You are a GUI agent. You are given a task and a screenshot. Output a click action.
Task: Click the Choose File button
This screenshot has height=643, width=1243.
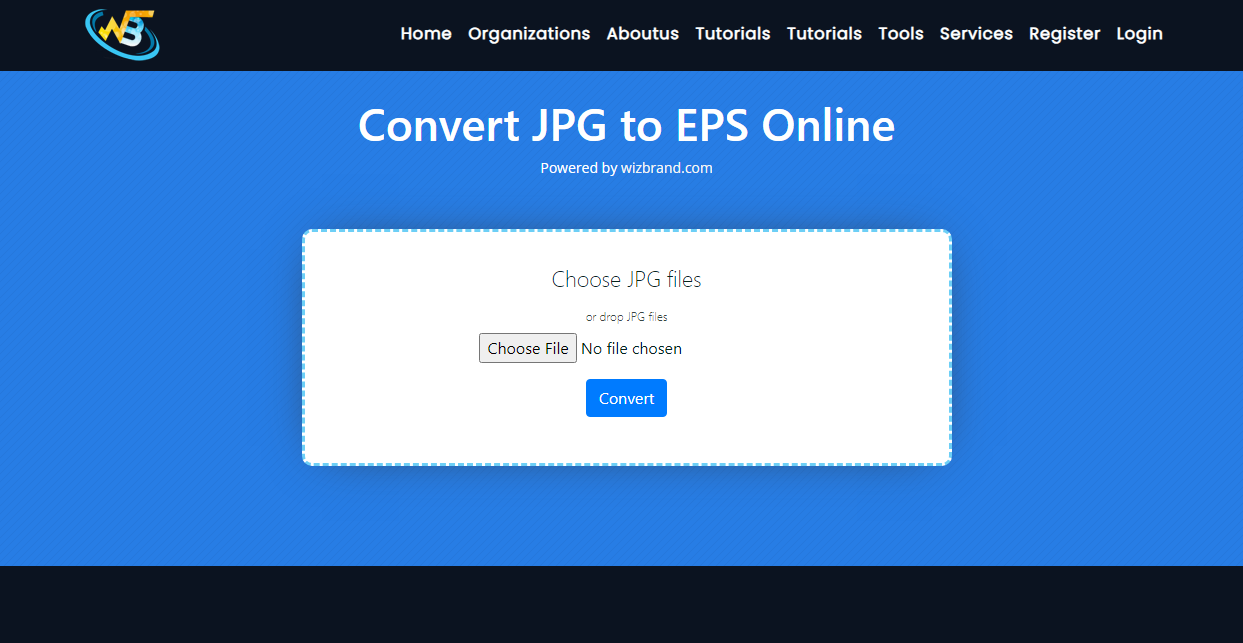(x=528, y=348)
